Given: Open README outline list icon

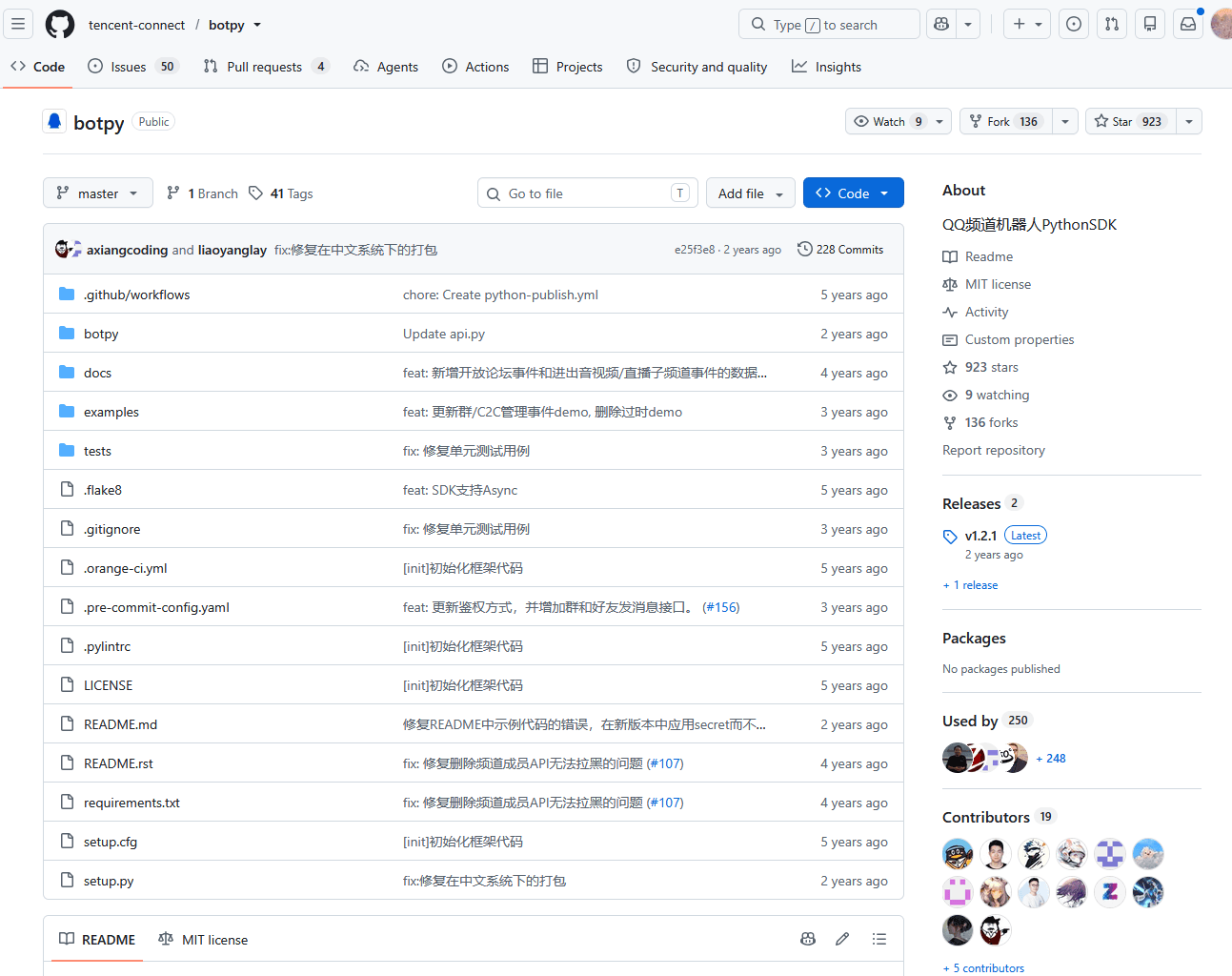Looking at the screenshot, I should pos(879,939).
